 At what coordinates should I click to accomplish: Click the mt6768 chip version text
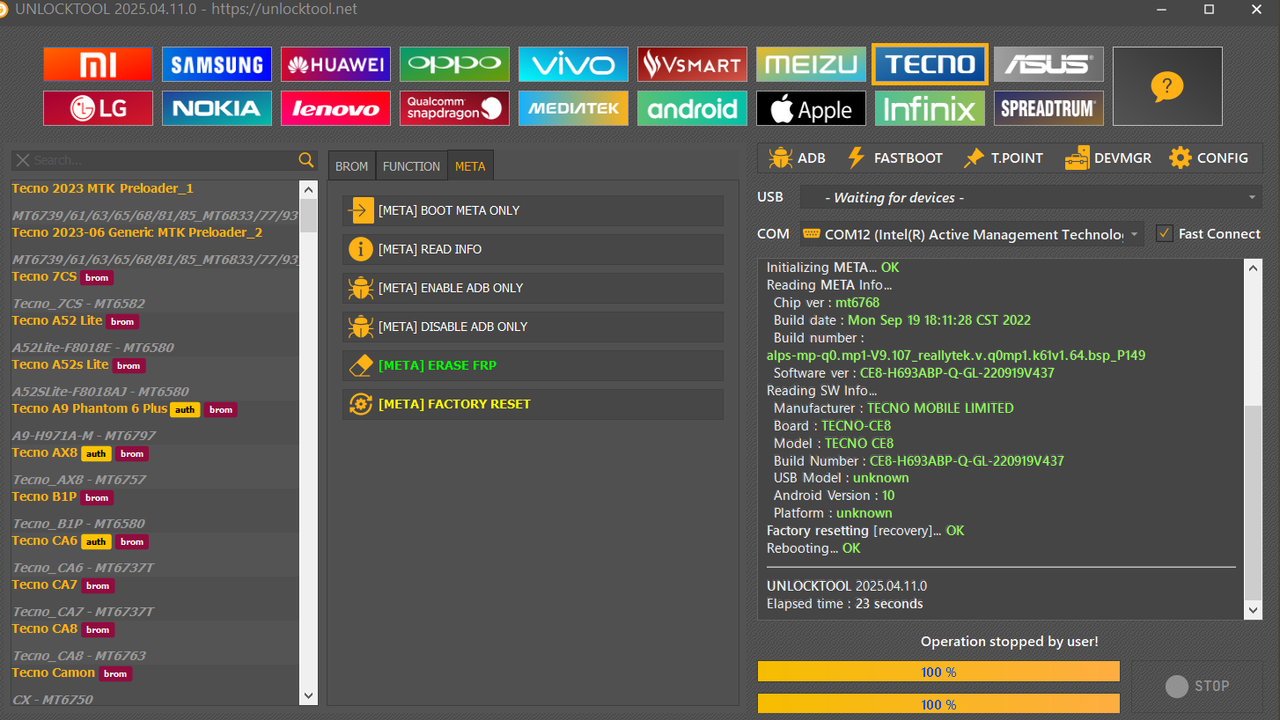(x=857, y=302)
